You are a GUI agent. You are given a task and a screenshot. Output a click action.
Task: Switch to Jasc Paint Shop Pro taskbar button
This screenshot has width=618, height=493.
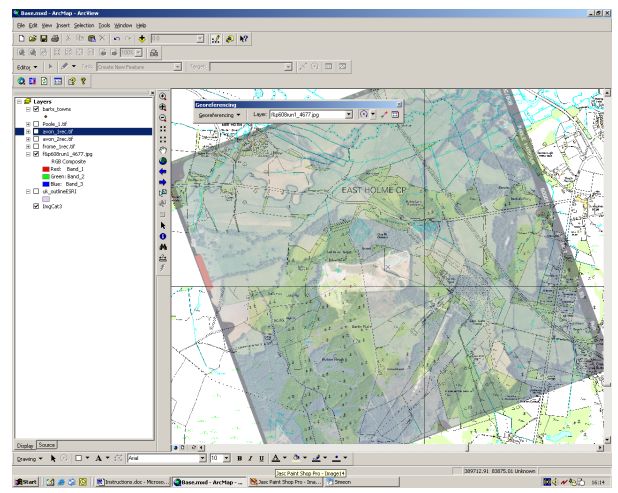(285, 482)
